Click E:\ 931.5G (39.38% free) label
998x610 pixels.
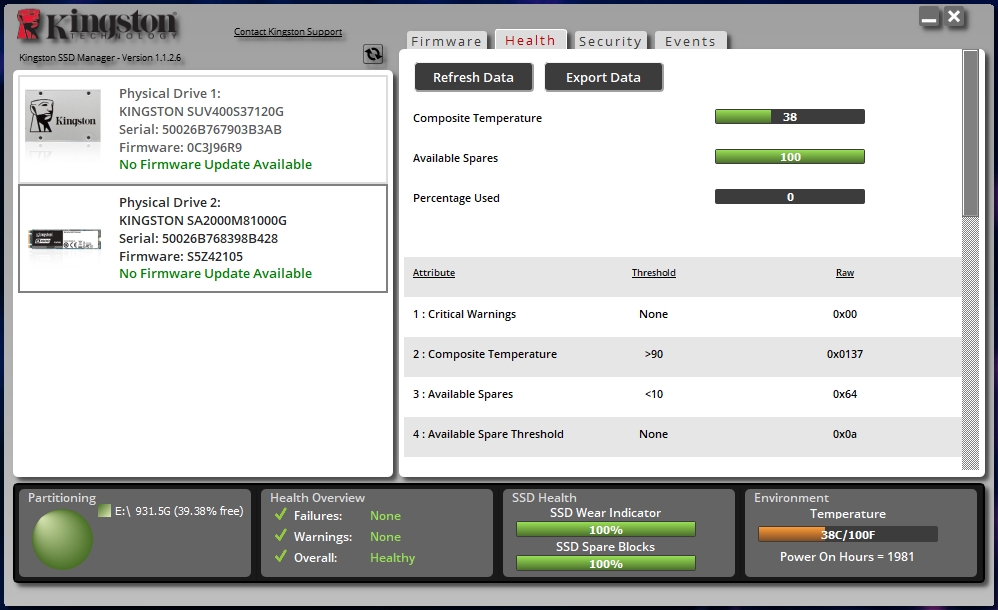[x=179, y=511]
